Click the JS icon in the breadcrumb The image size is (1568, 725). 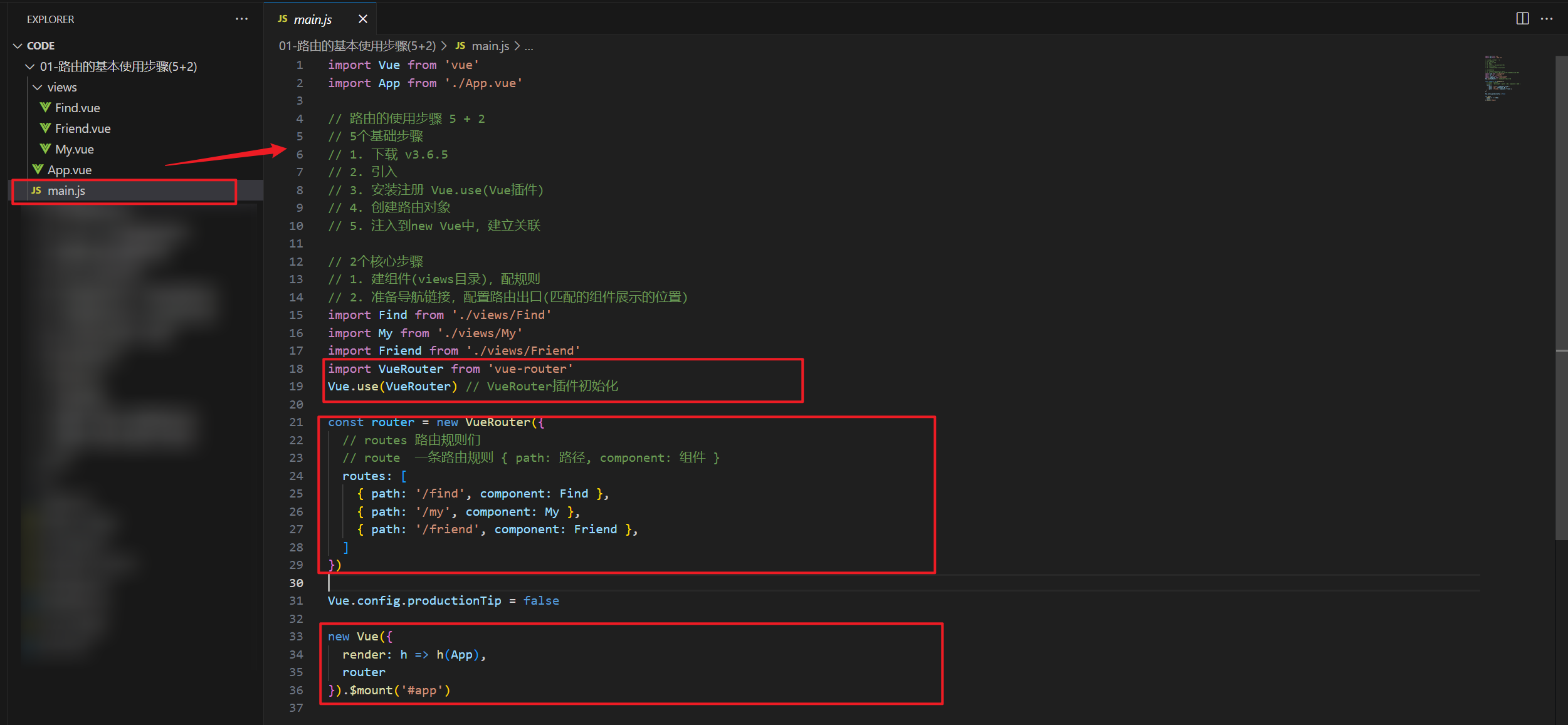(460, 46)
